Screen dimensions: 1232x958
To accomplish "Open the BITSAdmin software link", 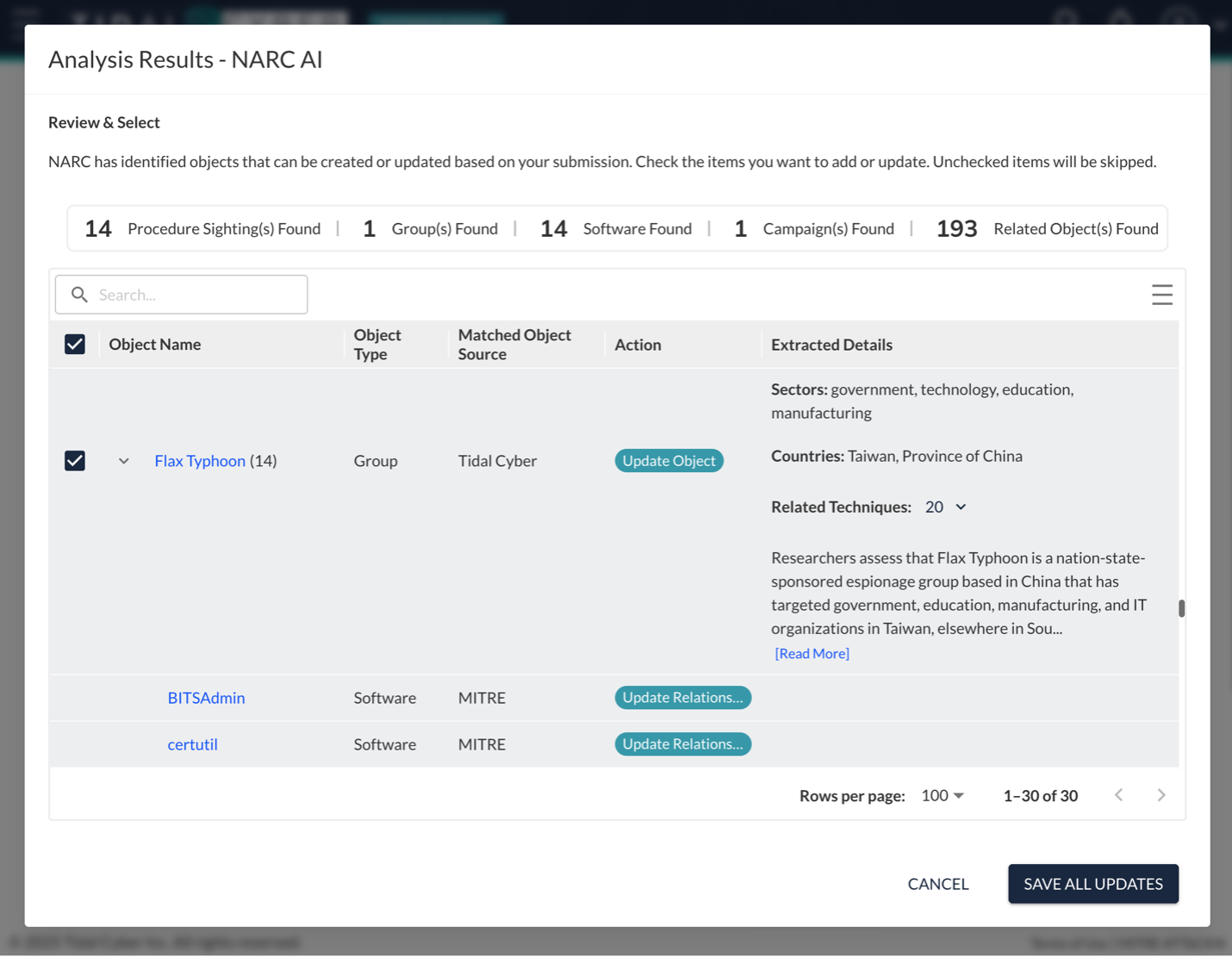I will click(x=206, y=698).
